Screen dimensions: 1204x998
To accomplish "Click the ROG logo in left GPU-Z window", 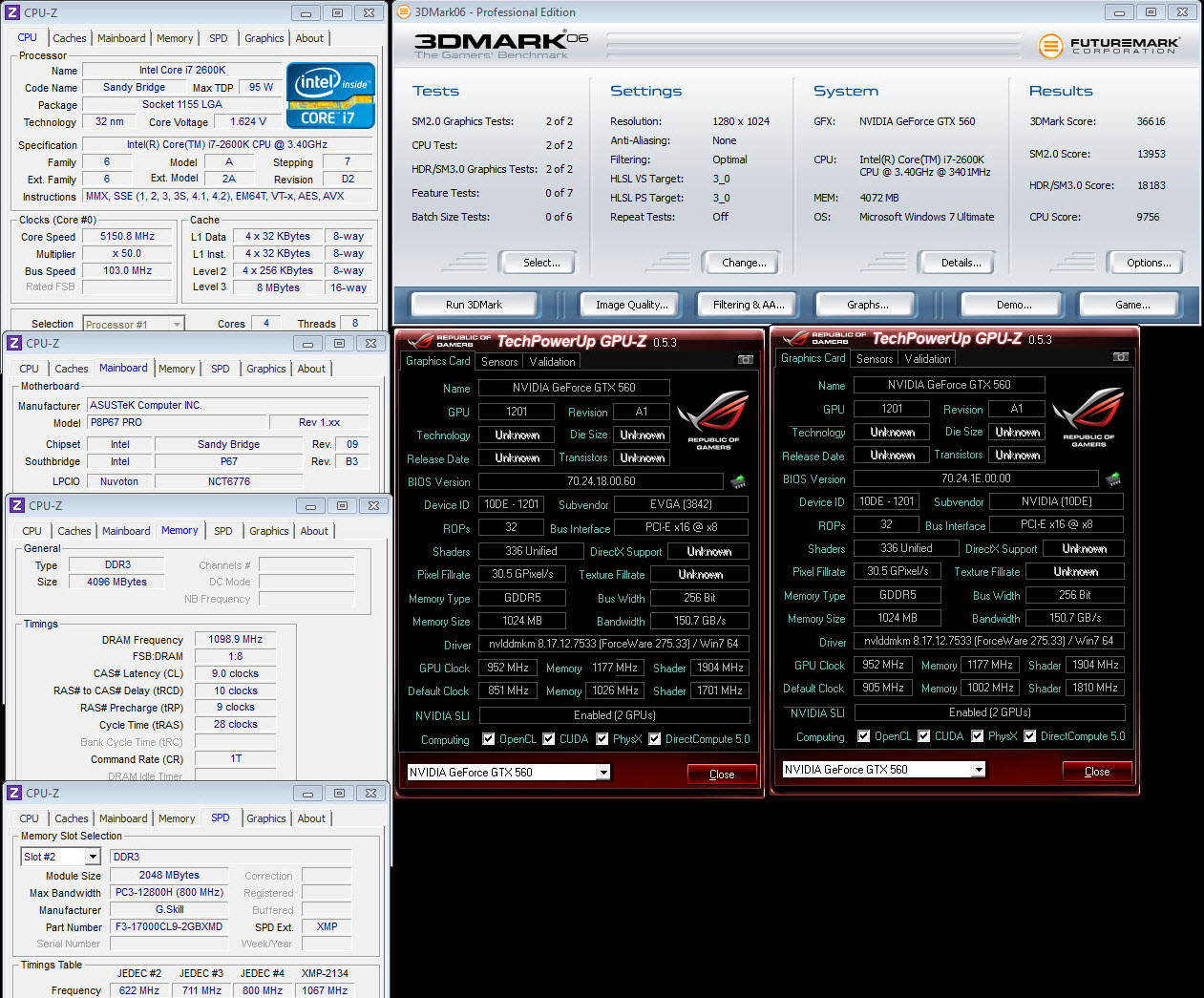I will [x=713, y=418].
